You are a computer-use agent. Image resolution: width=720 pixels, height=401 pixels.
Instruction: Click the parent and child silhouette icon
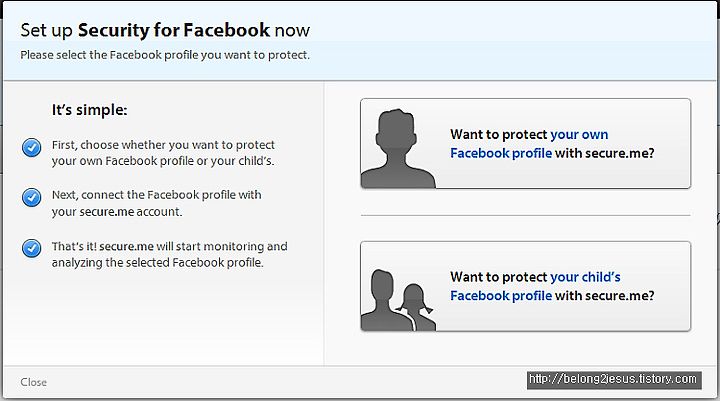[398, 300]
